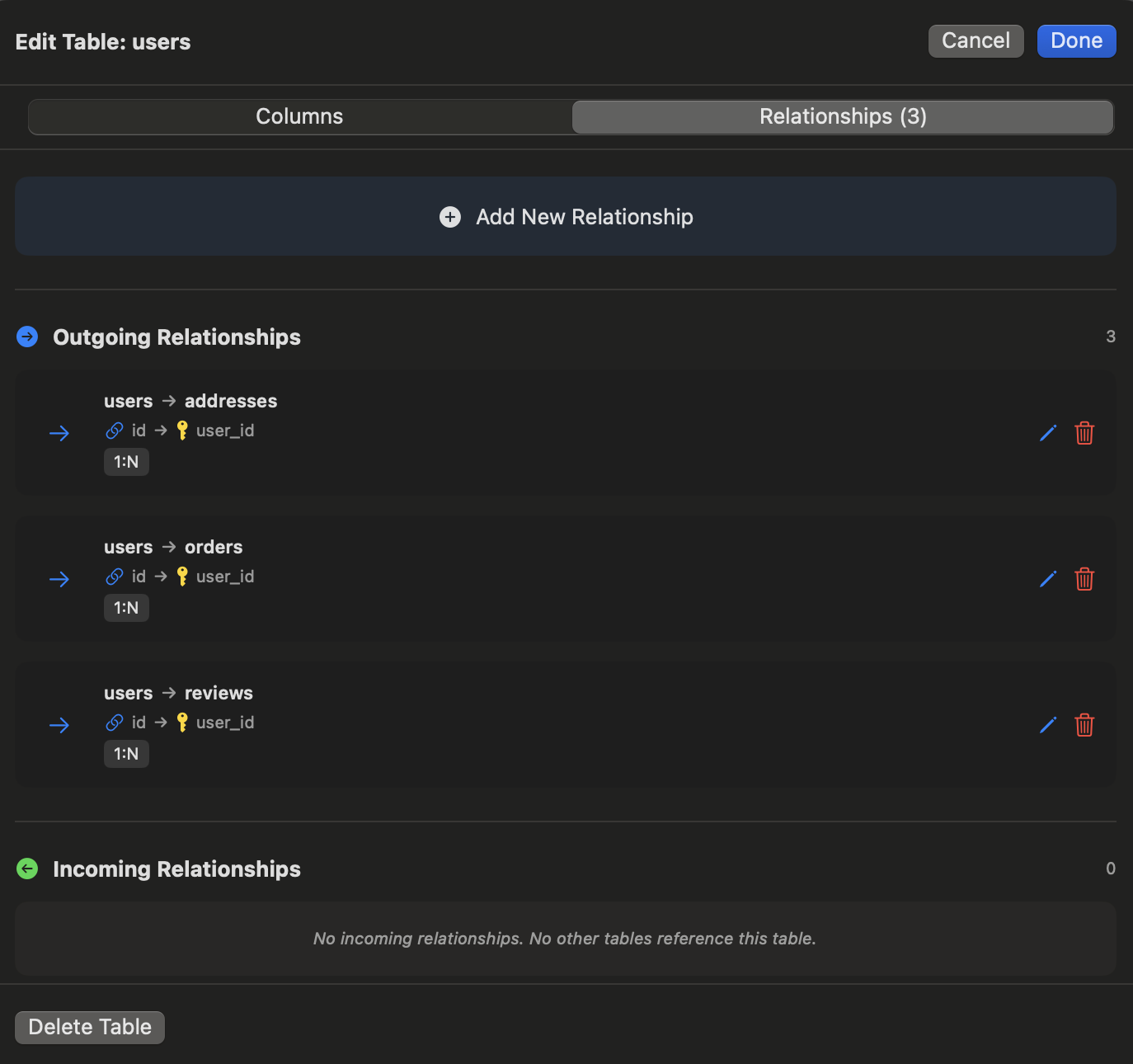
Task: Confirm changes with the Done button
Action: click(1076, 41)
